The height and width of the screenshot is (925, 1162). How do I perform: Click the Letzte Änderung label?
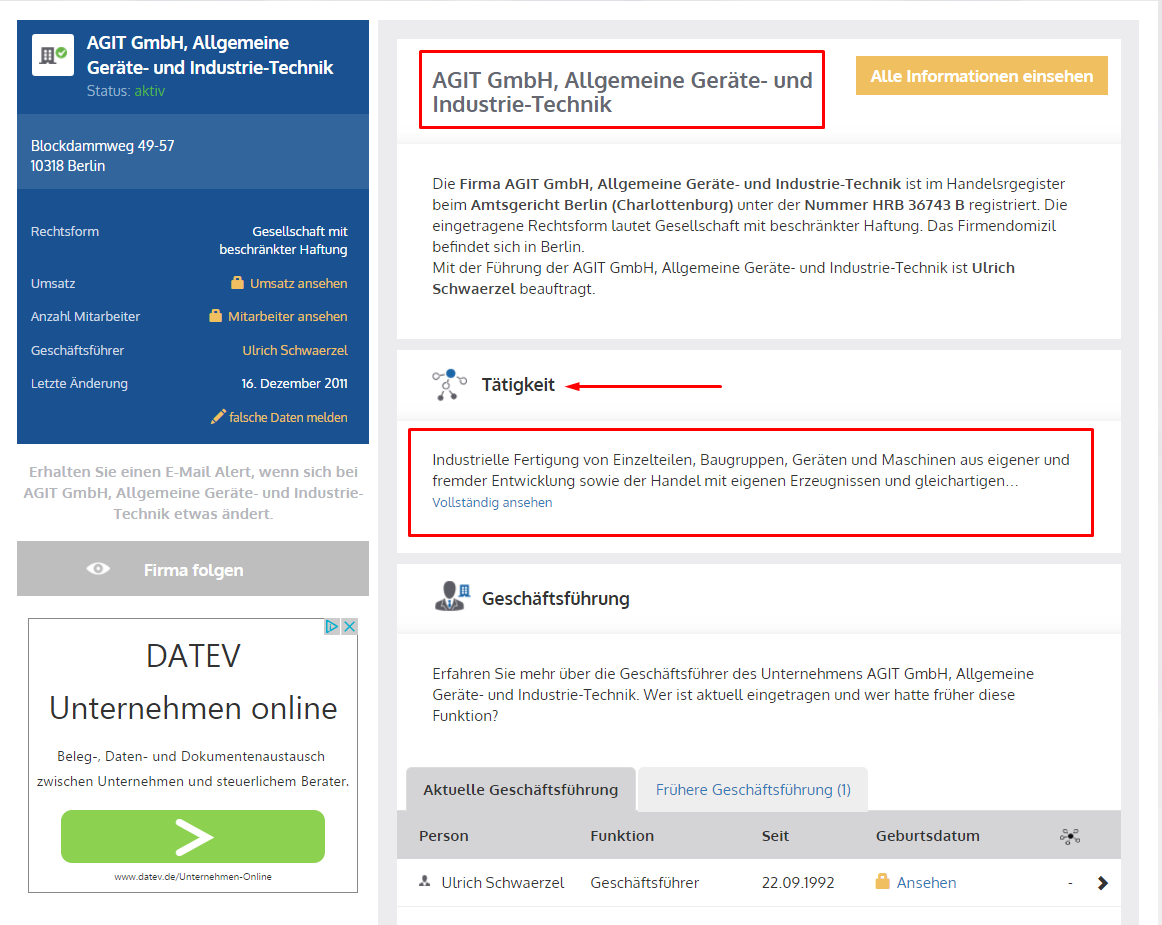(x=79, y=383)
